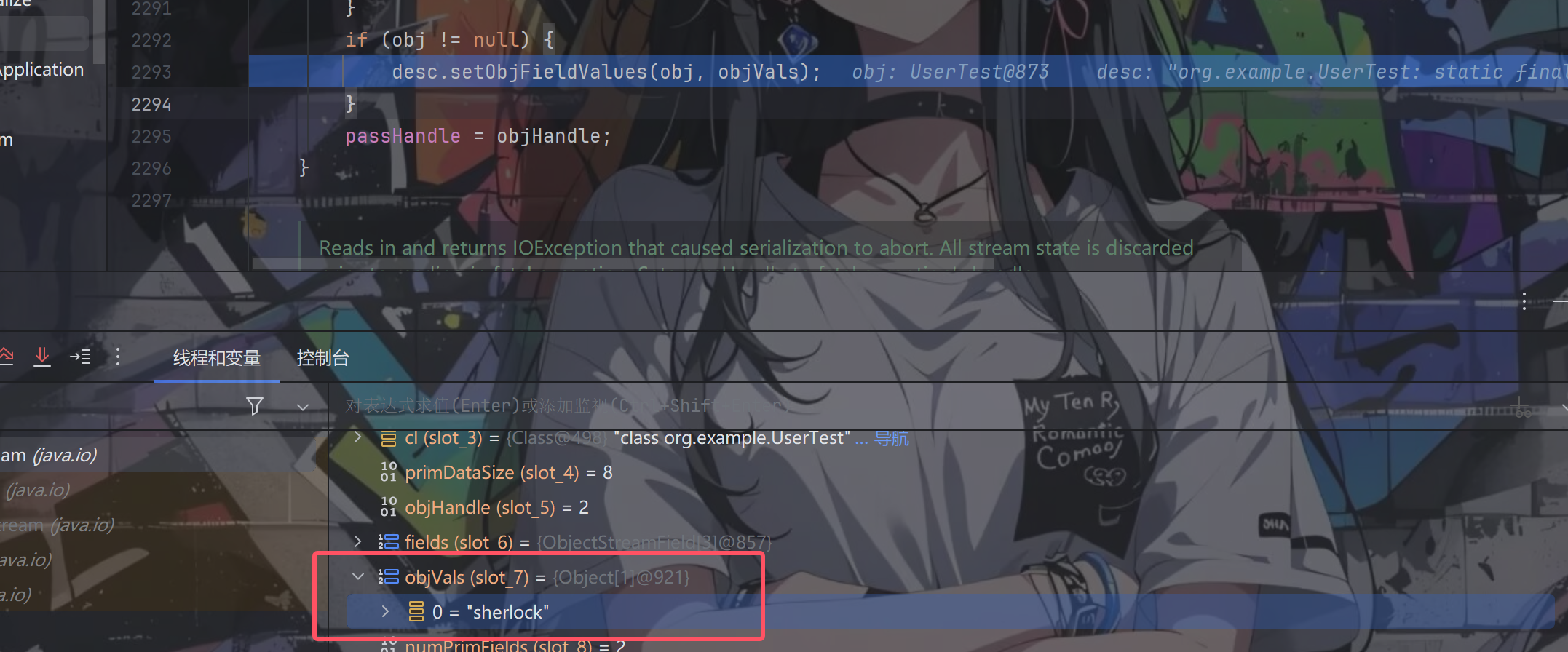This screenshot has width=1568, height=652.
Task: Switch to the 线程和变量 tab
Action: (217, 358)
